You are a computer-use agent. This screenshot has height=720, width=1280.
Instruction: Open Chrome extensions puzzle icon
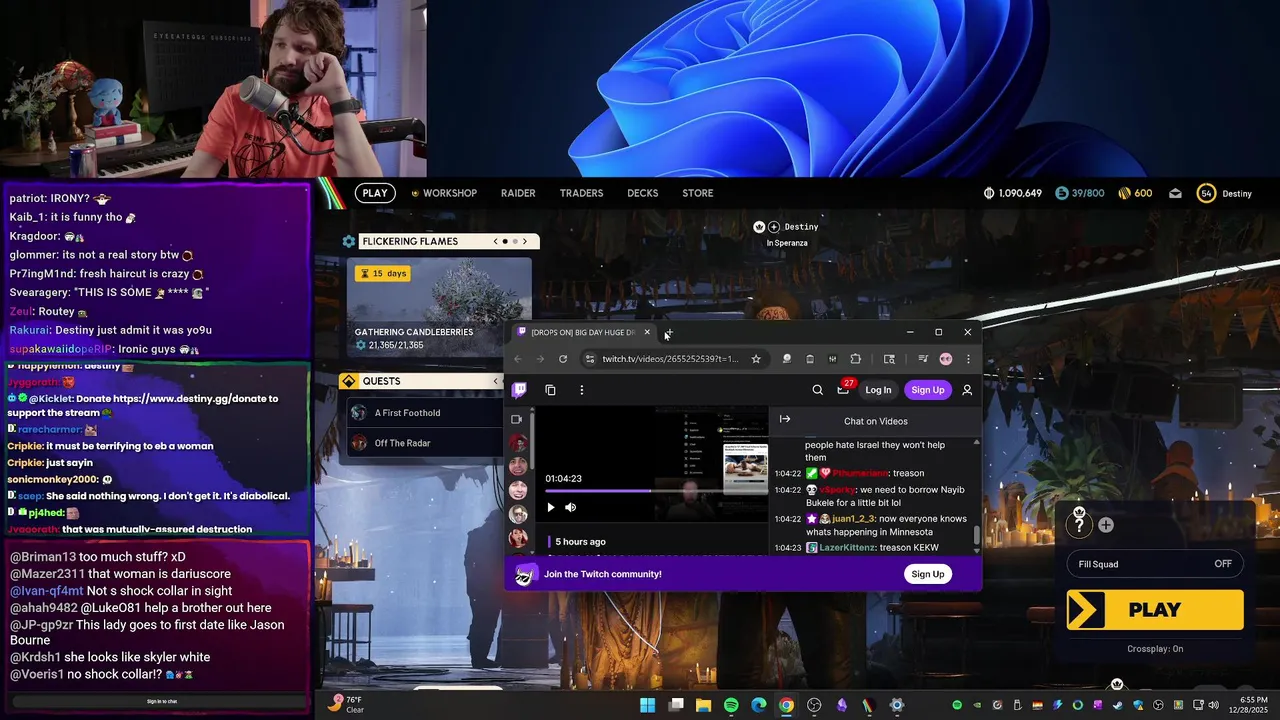click(856, 359)
